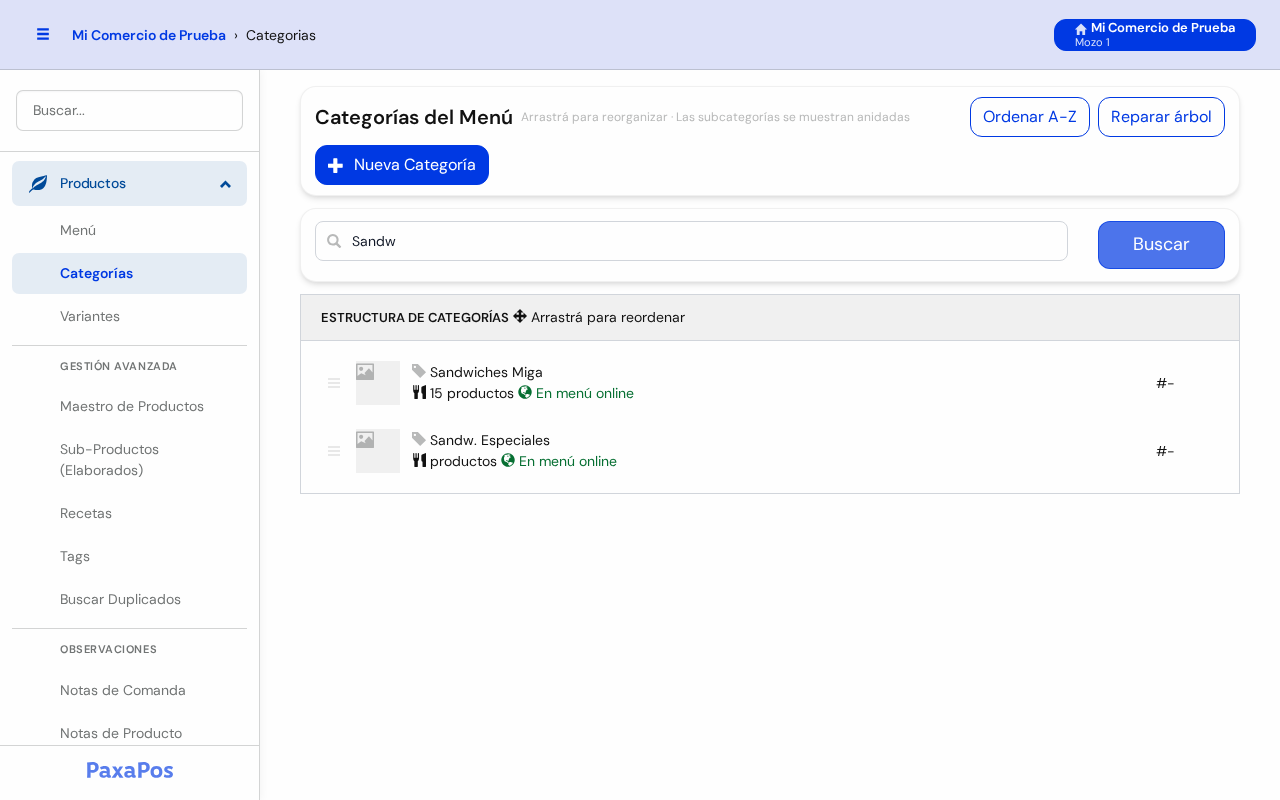This screenshot has height=800, width=1280.
Task: Click the plus icon on Nueva Categoría
Action: click(x=336, y=165)
